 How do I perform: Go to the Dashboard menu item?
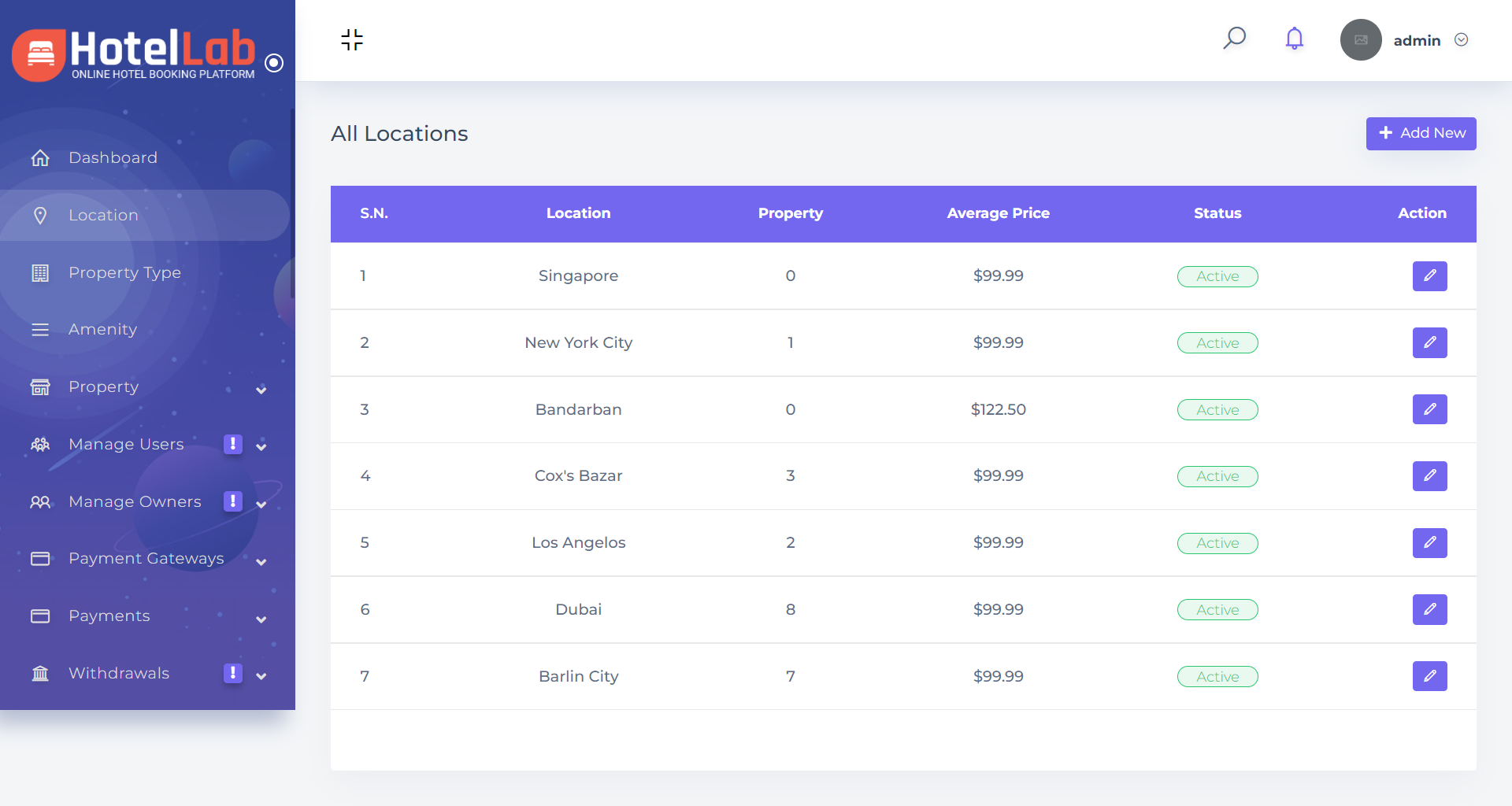[x=113, y=158]
